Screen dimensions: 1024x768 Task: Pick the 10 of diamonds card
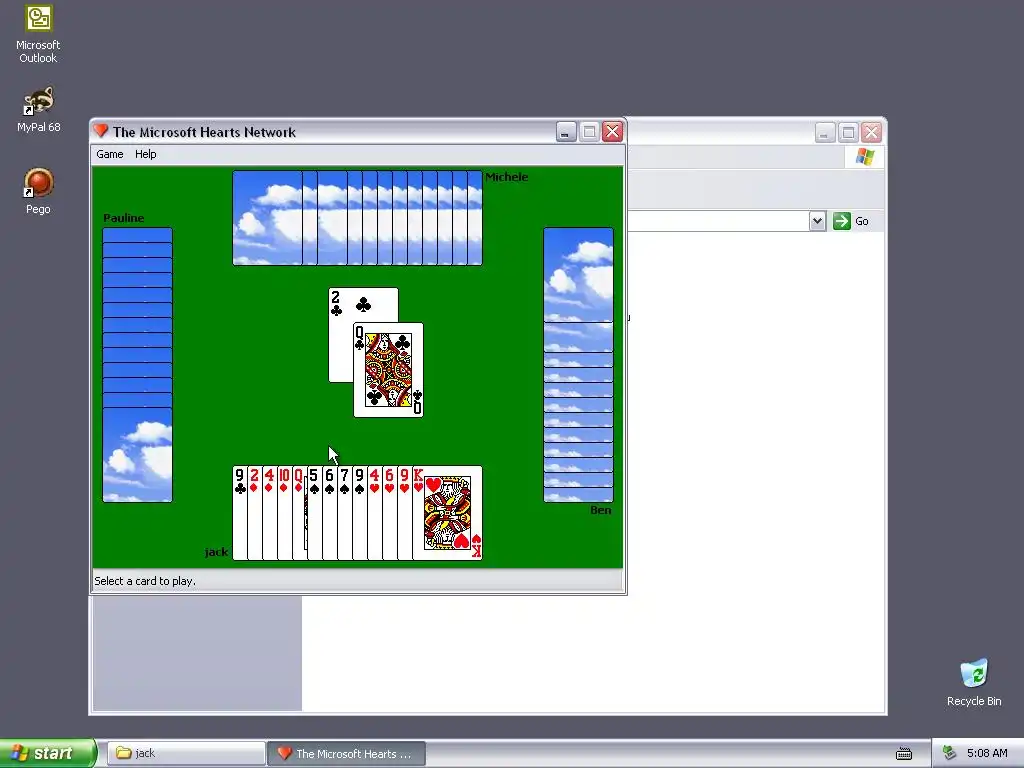click(x=285, y=513)
